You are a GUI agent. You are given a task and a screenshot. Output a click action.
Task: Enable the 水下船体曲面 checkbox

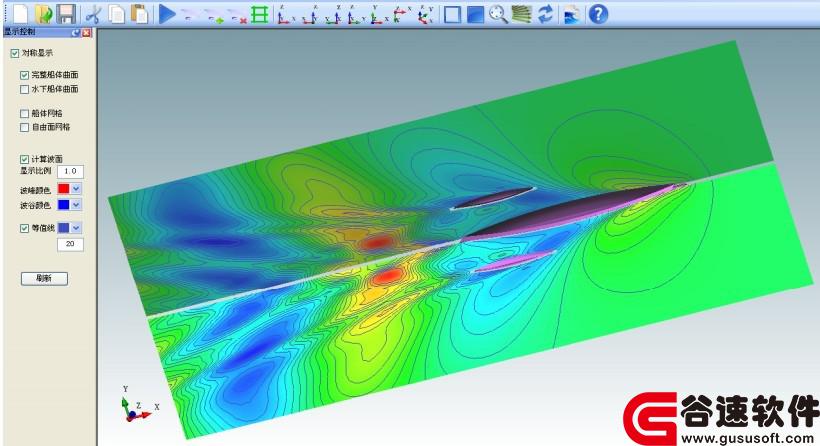coord(24,89)
